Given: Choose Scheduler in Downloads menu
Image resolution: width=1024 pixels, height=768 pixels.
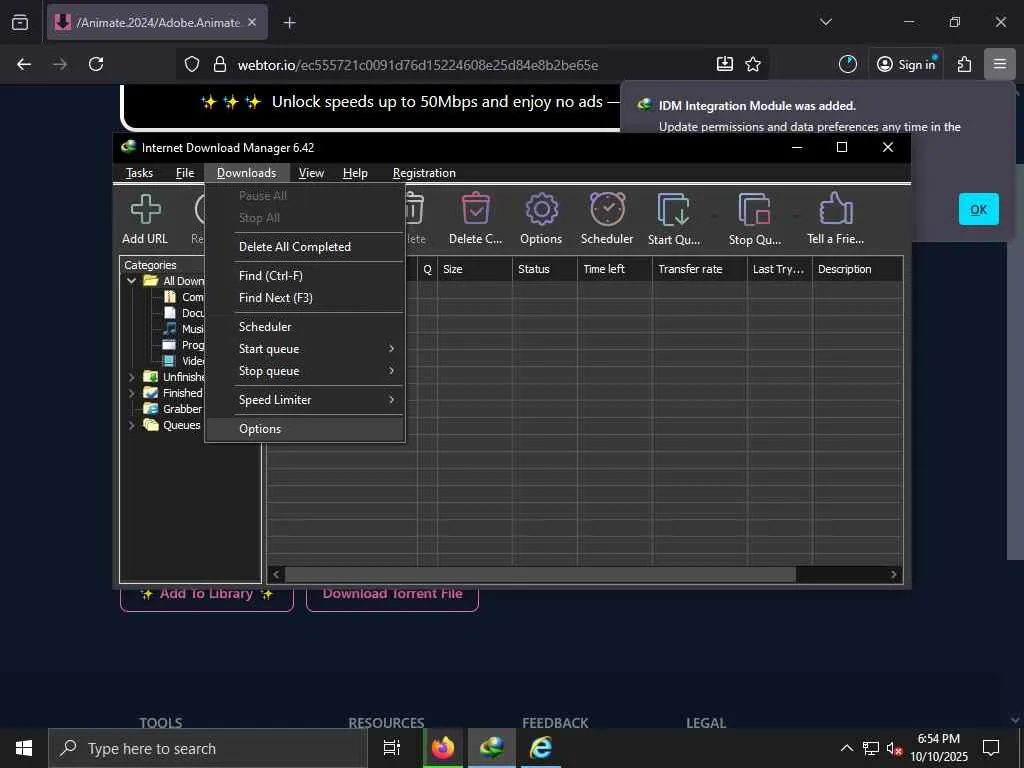Looking at the screenshot, I should tap(305, 327).
